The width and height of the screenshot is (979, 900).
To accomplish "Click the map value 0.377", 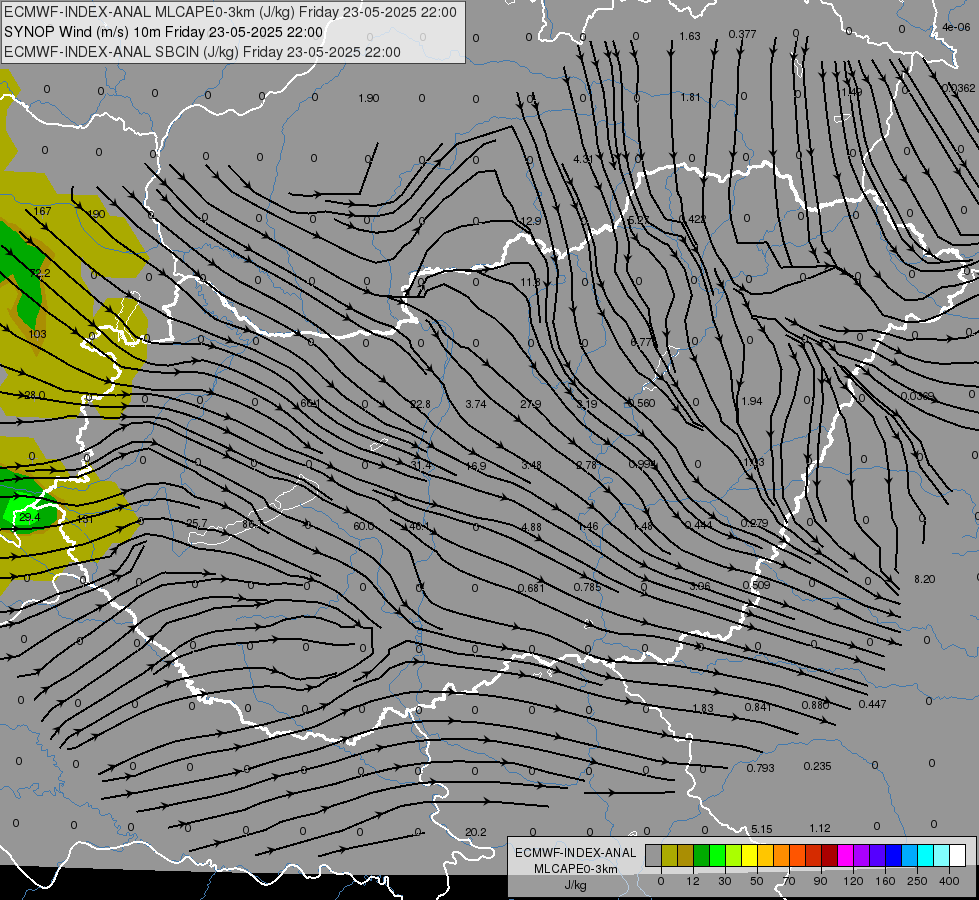I will pos(742,34).
